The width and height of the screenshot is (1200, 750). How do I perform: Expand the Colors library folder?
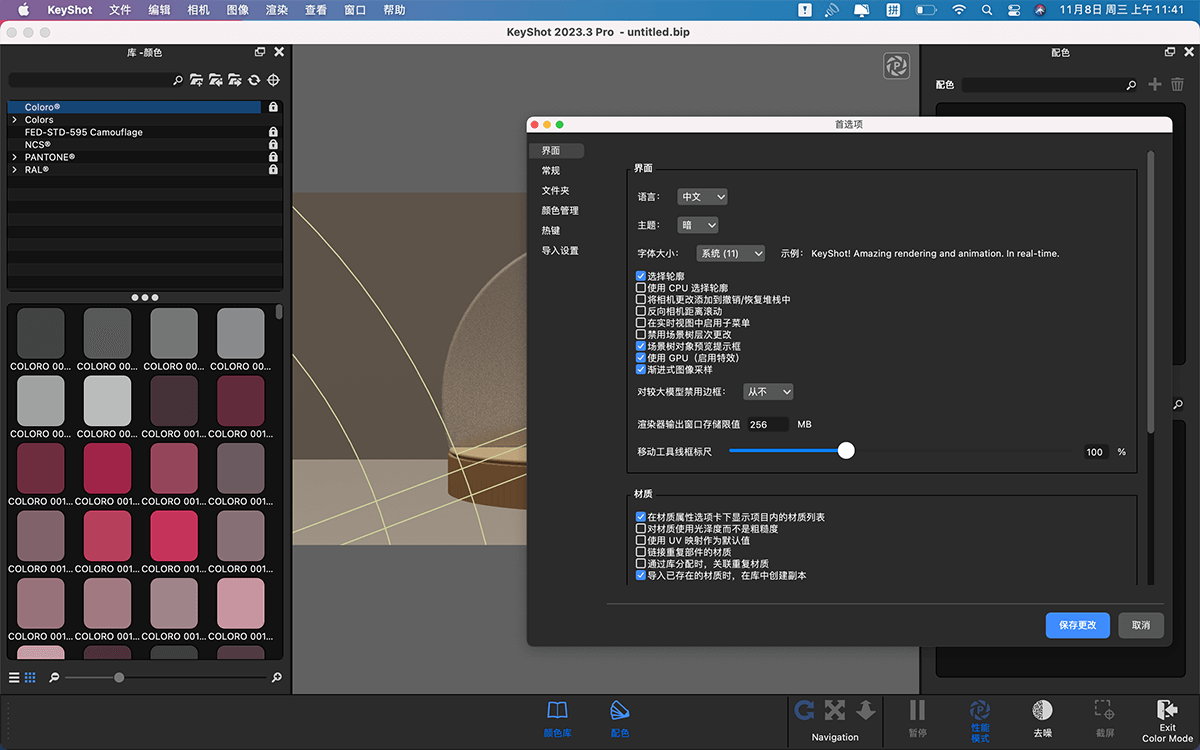pos(14,120)
